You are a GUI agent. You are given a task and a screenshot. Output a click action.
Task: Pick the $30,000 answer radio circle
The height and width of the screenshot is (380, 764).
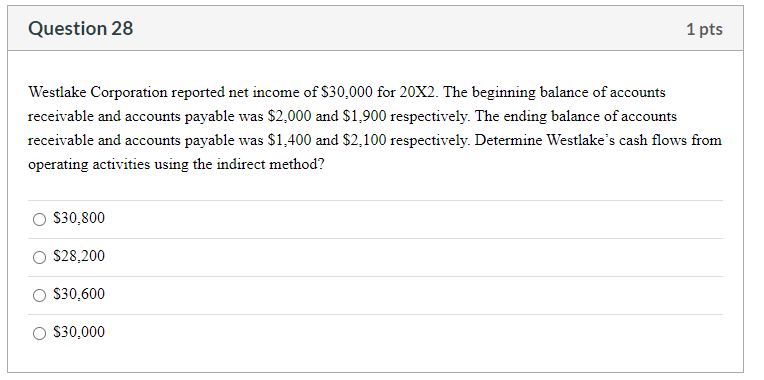coord(39,333)
